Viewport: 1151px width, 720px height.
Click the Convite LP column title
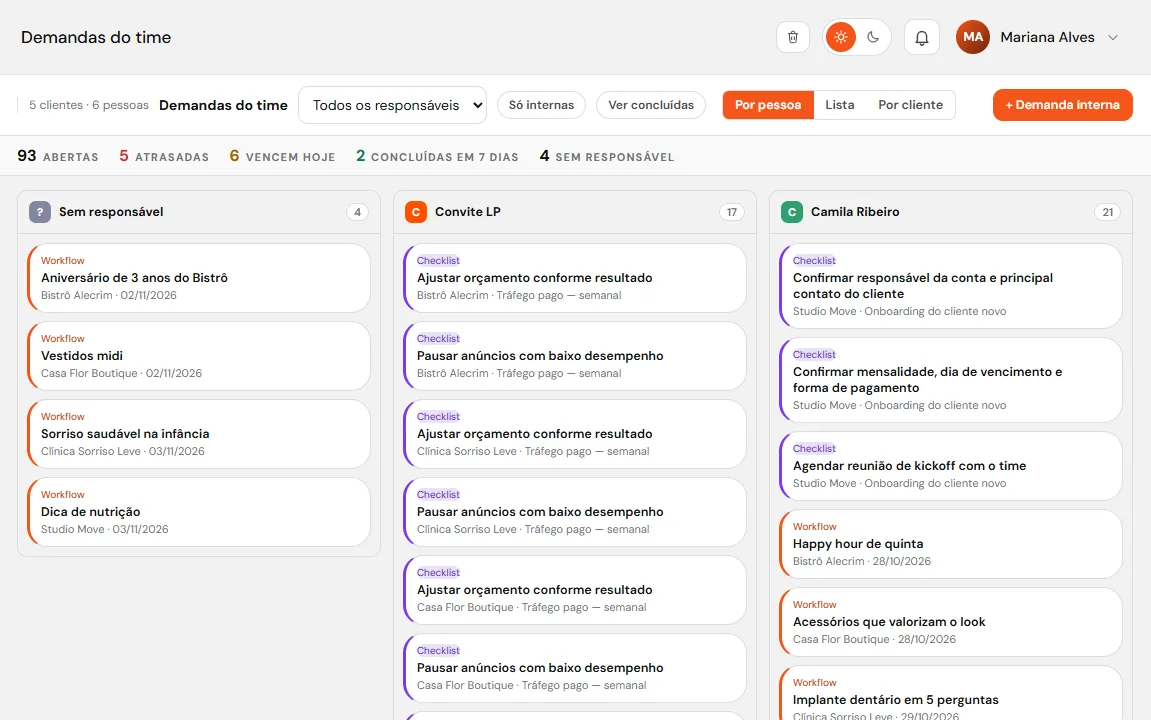(468, 212)
